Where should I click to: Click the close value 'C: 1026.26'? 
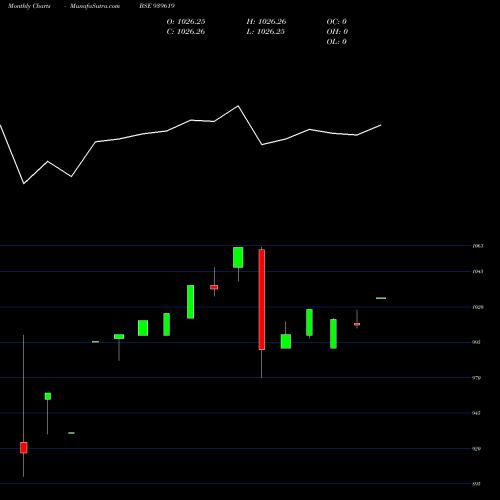tap(186, 32)
